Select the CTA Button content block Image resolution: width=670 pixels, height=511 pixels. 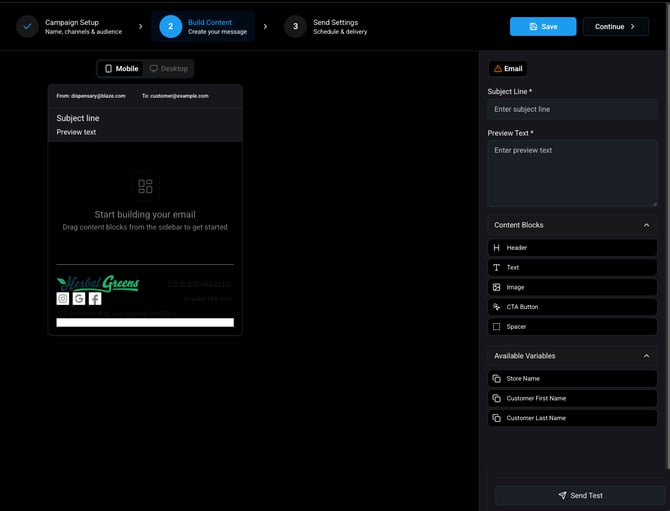point(572,307)
